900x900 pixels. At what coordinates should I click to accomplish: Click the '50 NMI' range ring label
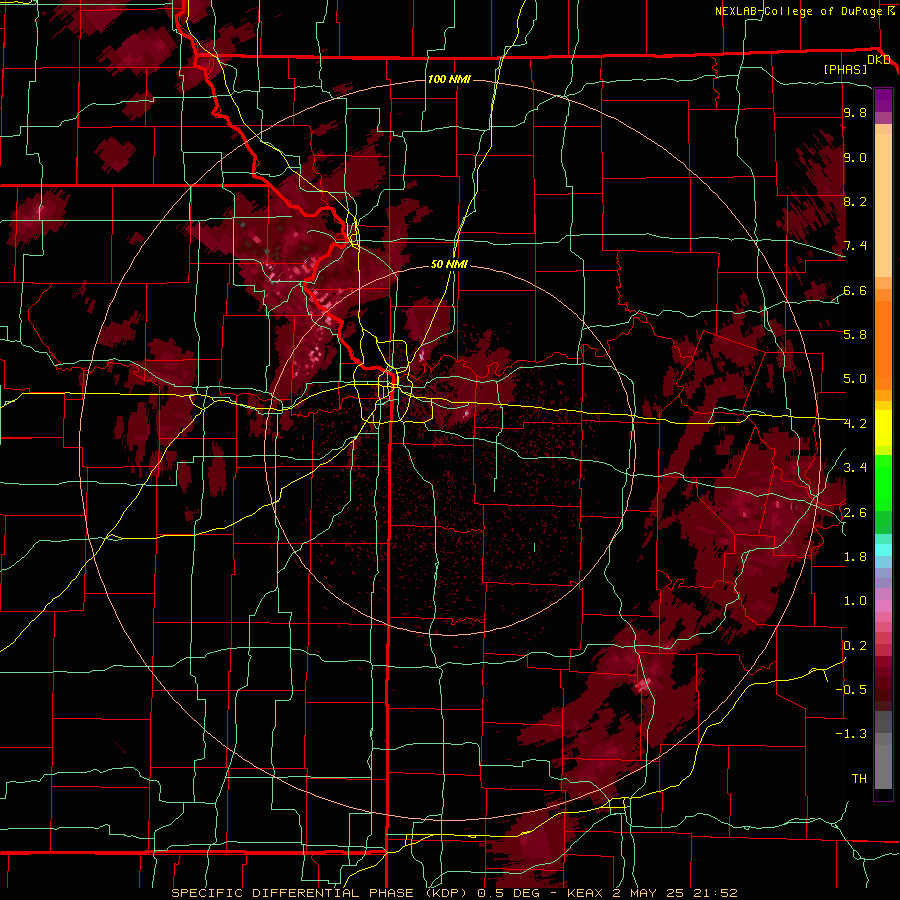[449, 264]
